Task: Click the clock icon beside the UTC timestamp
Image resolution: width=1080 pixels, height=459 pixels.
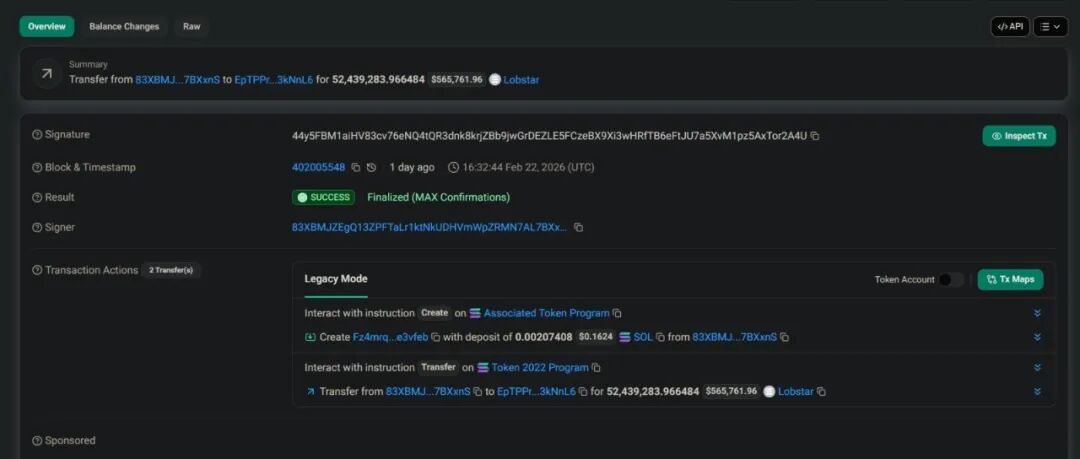Action: (453, 167)
